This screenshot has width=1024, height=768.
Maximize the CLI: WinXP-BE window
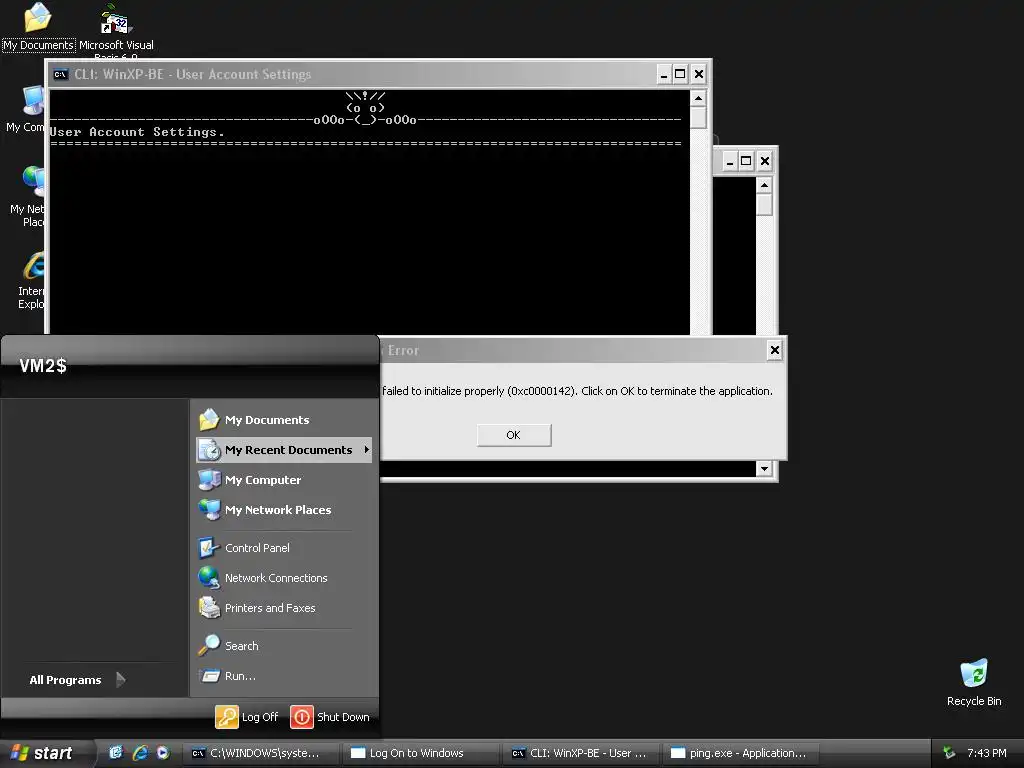(x=680, y=74)
